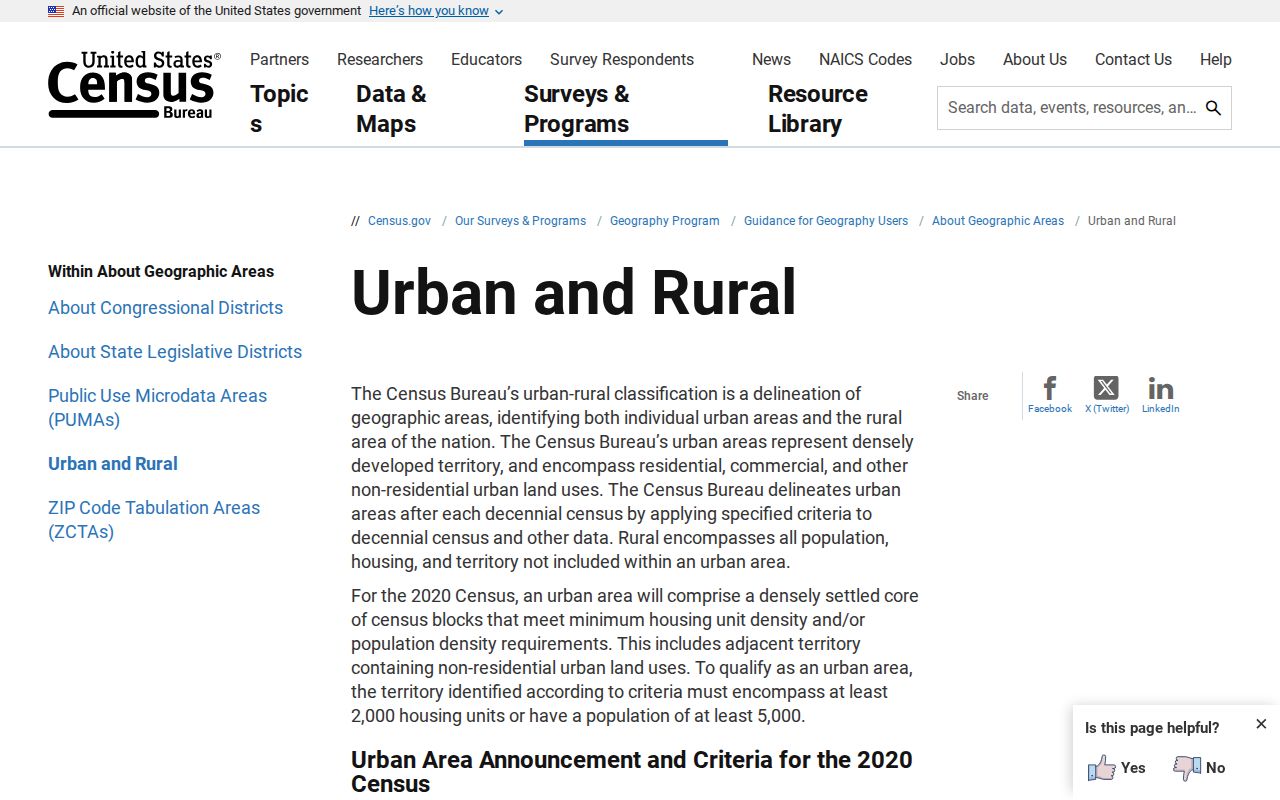Image resolution: width=1280 pixels, height=800 pixels.
Task: Click About Geographic Areas breadcrumb
Action: [998, 221]
